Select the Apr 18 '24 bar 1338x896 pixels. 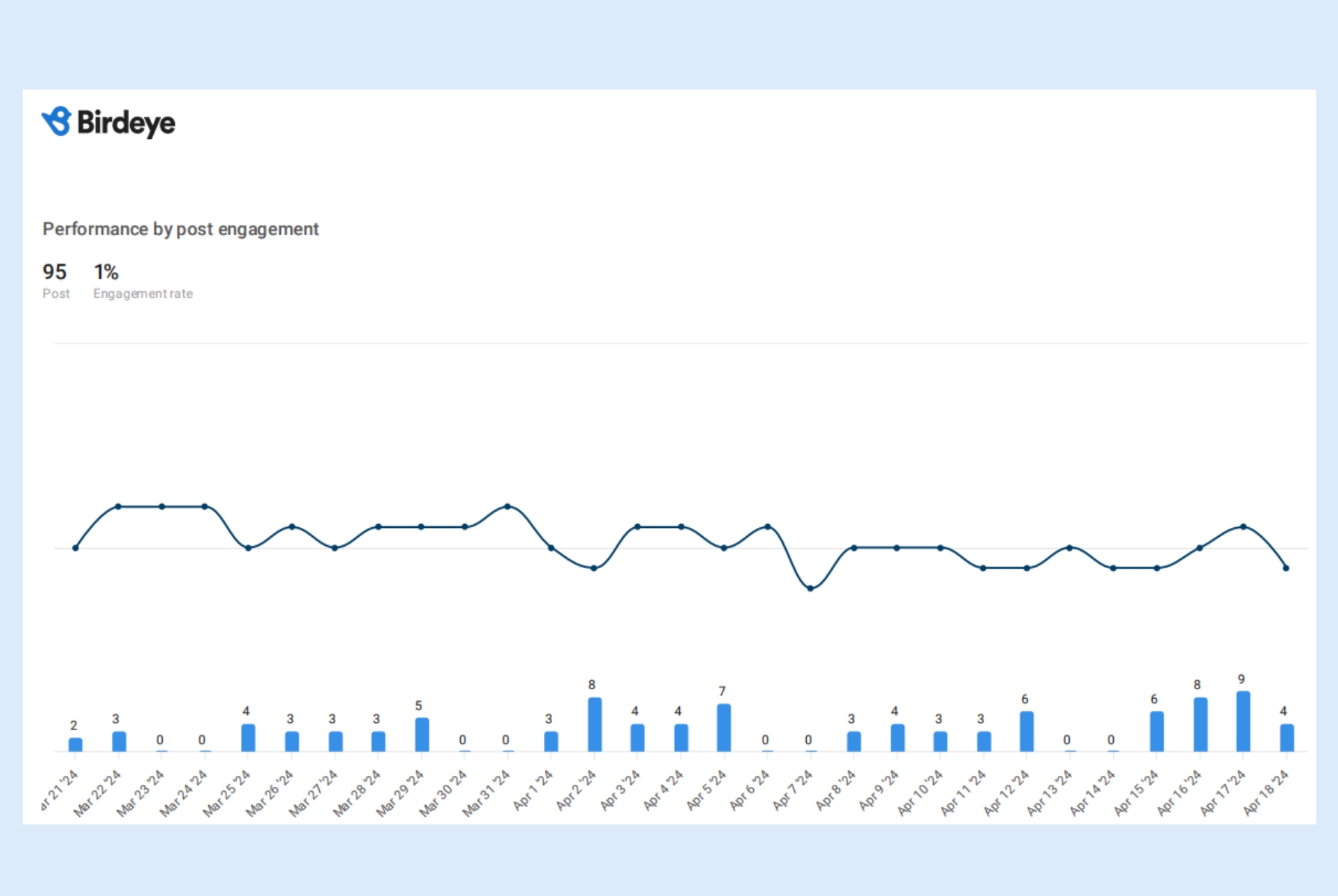[1286, 738]
